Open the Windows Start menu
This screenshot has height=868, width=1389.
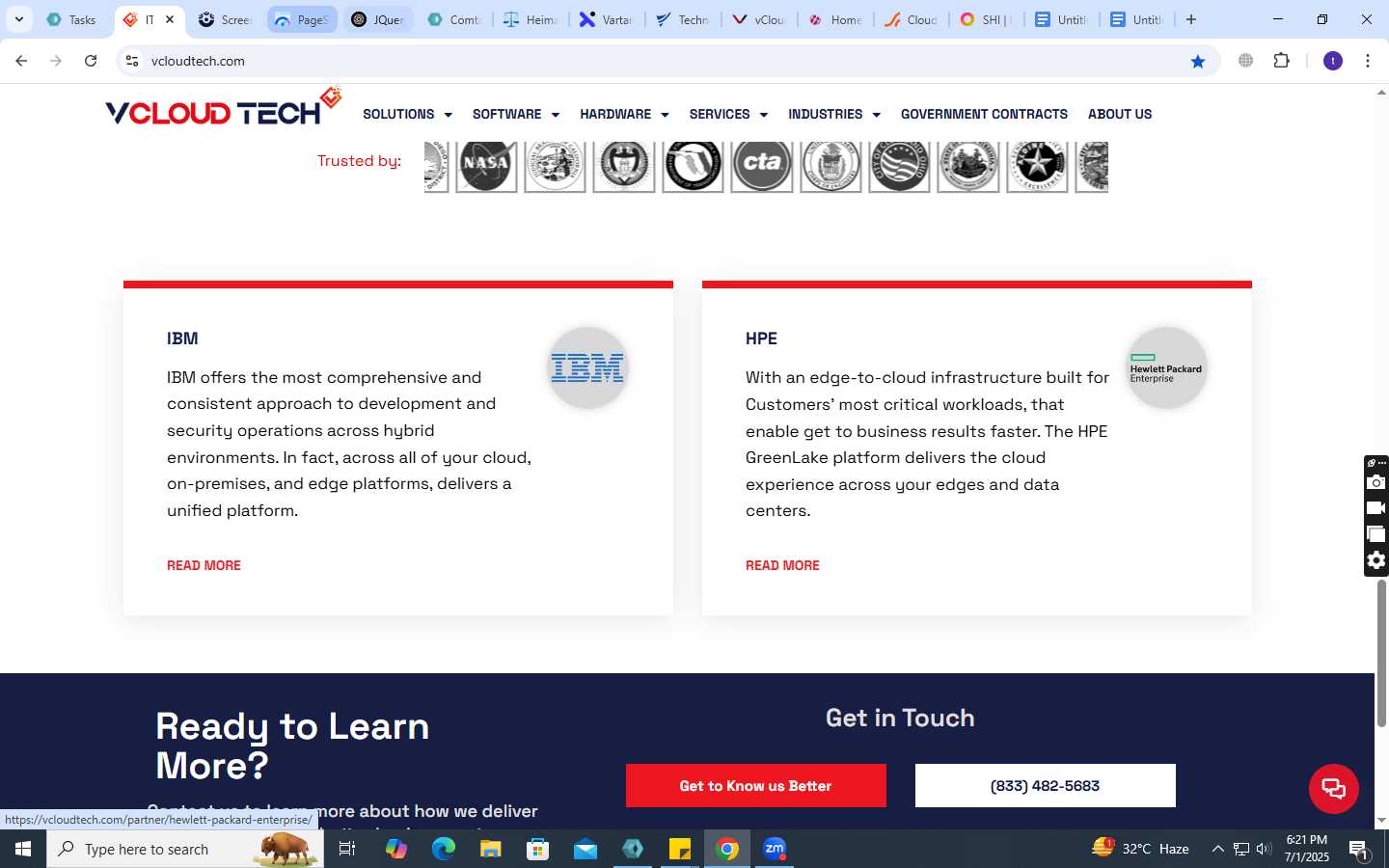[23, 849]
